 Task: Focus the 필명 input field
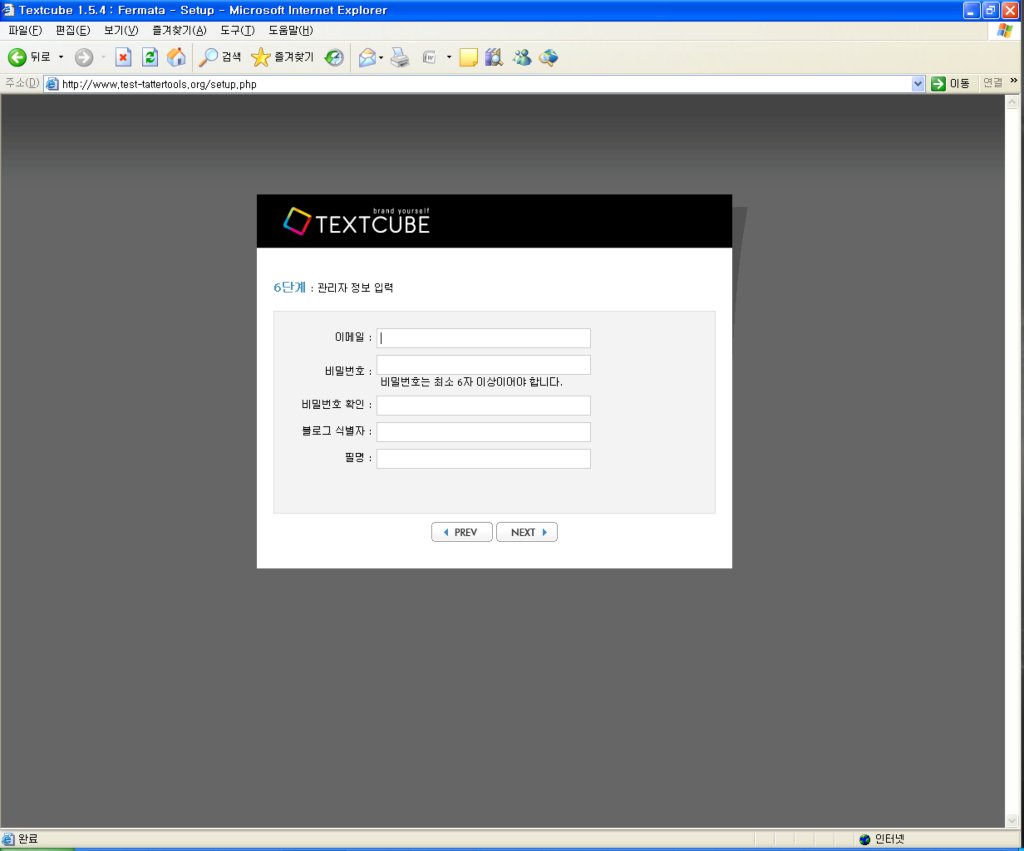[x=483, y=459]
